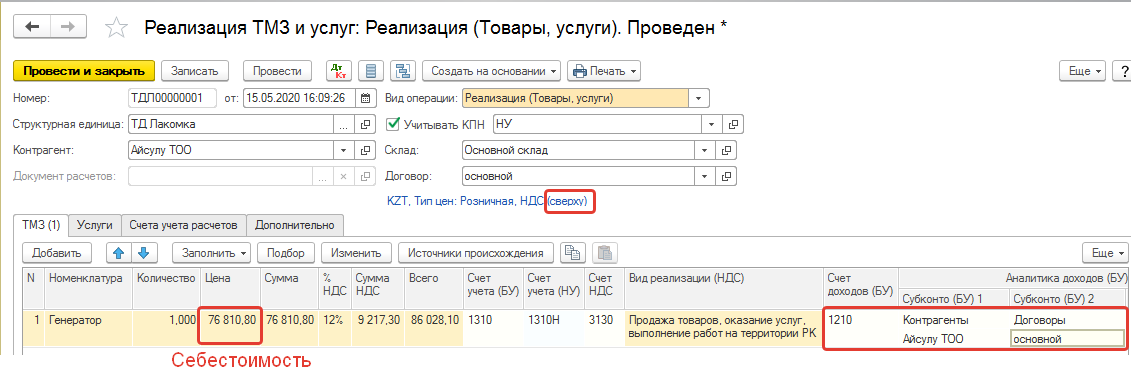Open calendar picker for document date
The width and height of the screenshot is (1131, 385).
tap(365, 97)
